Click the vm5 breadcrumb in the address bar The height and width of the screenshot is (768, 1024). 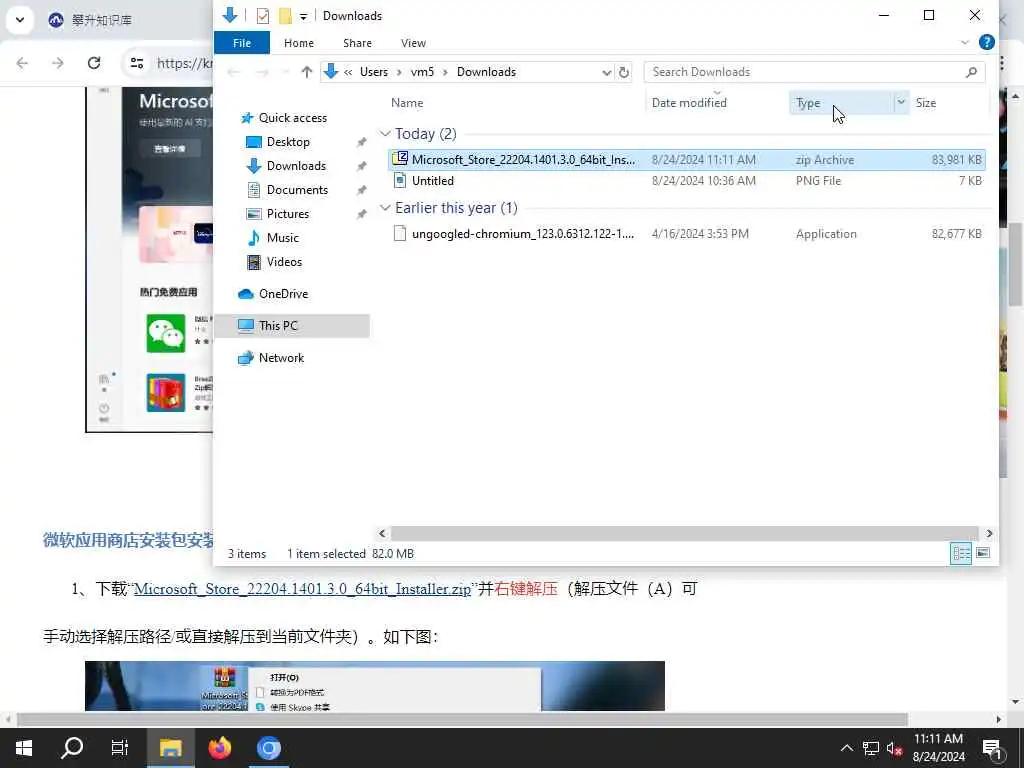pos(422,72)
